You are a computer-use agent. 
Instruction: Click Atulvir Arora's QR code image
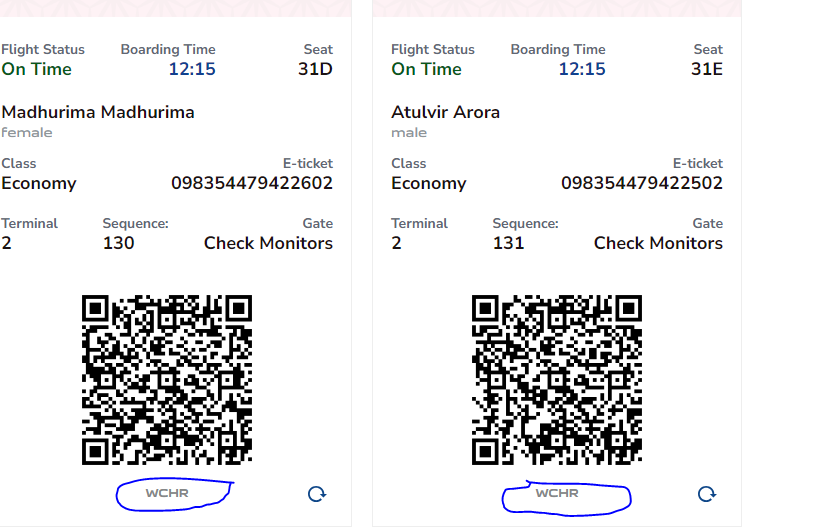[557, 380]
